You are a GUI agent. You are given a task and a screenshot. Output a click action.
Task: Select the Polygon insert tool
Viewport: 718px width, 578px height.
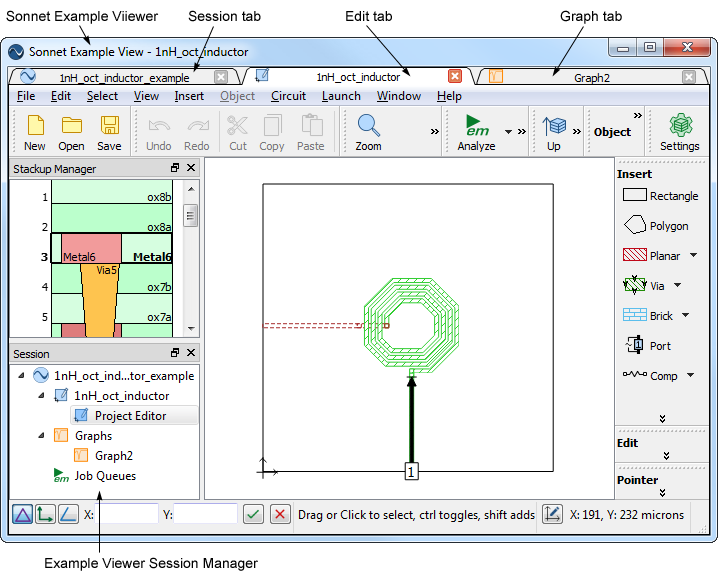(656, 225)
